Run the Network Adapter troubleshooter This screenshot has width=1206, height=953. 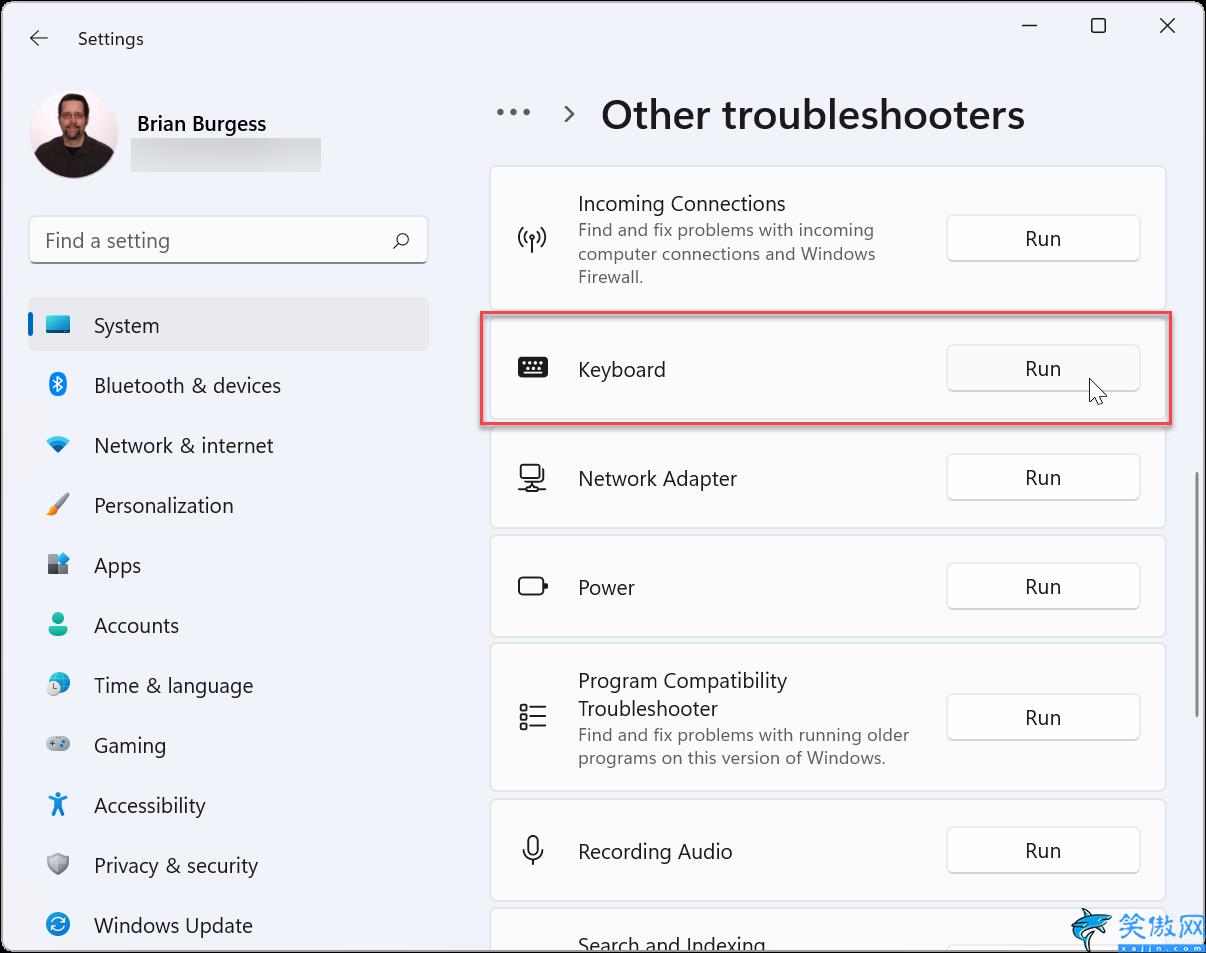coord(1043,477)
